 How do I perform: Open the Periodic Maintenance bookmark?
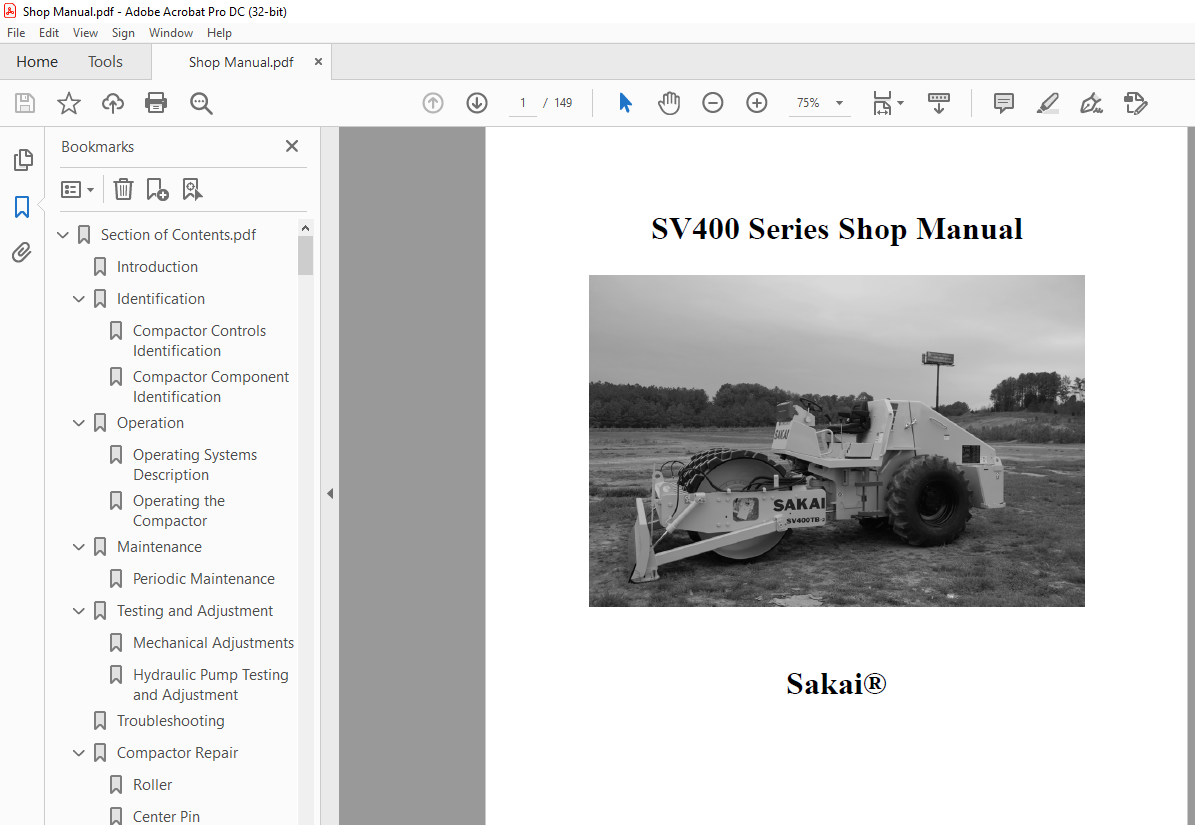[x=203, y=579]
